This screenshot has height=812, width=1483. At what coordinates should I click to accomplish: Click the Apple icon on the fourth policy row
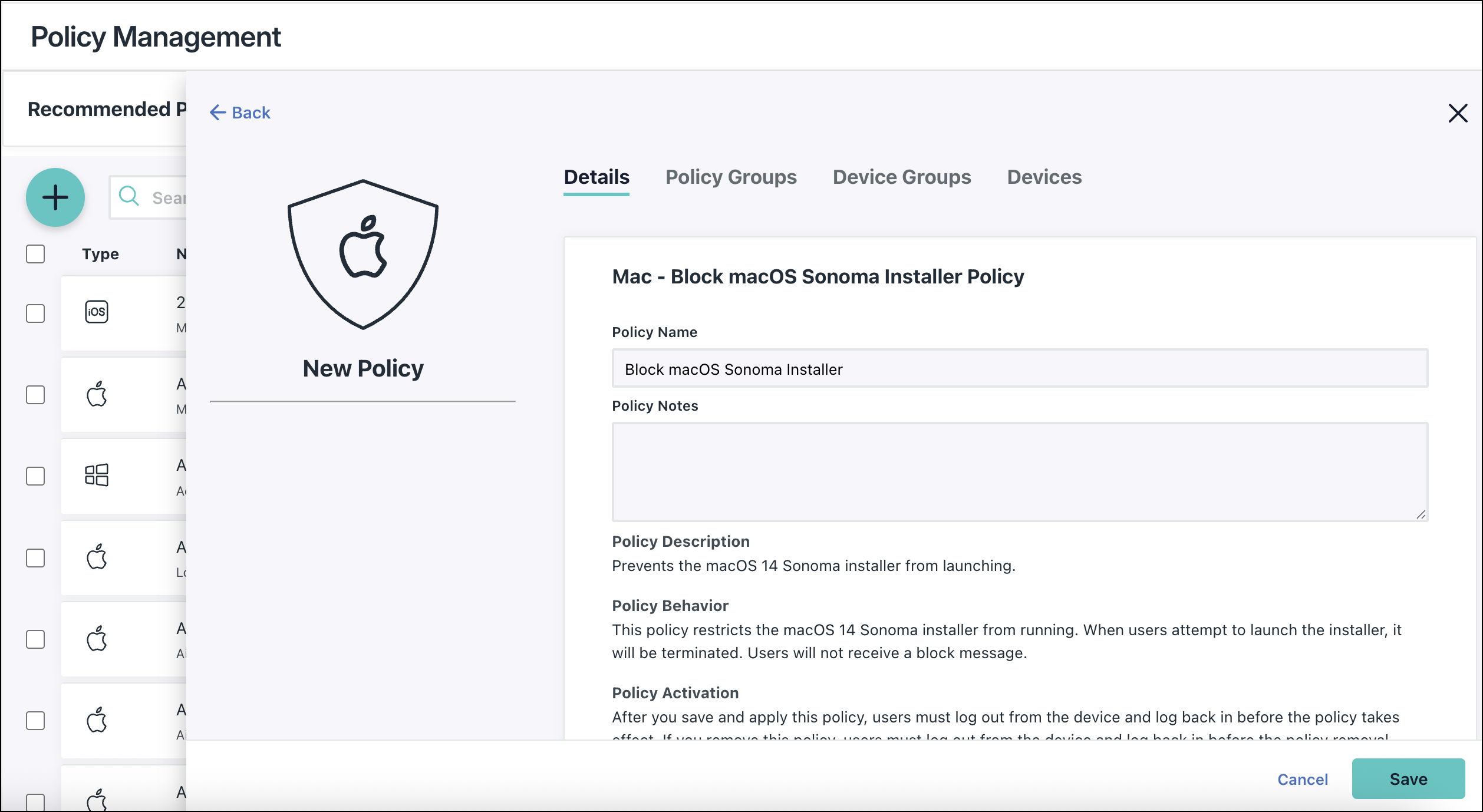point(98,558)
